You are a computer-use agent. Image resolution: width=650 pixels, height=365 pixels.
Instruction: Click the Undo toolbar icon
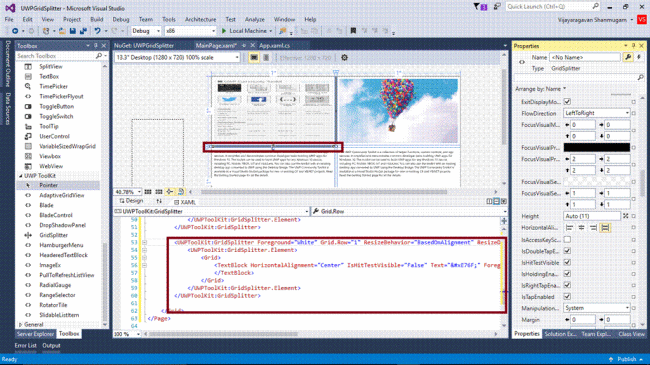pos(97,31)
